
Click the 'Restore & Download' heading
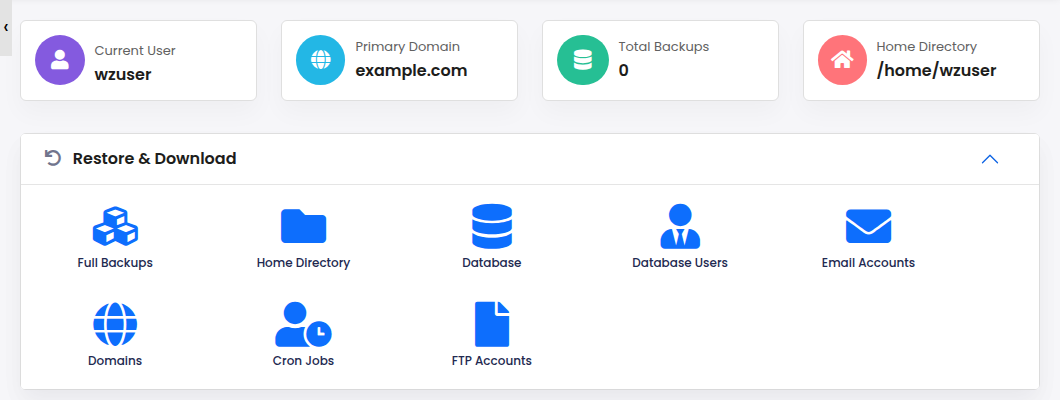155,159
